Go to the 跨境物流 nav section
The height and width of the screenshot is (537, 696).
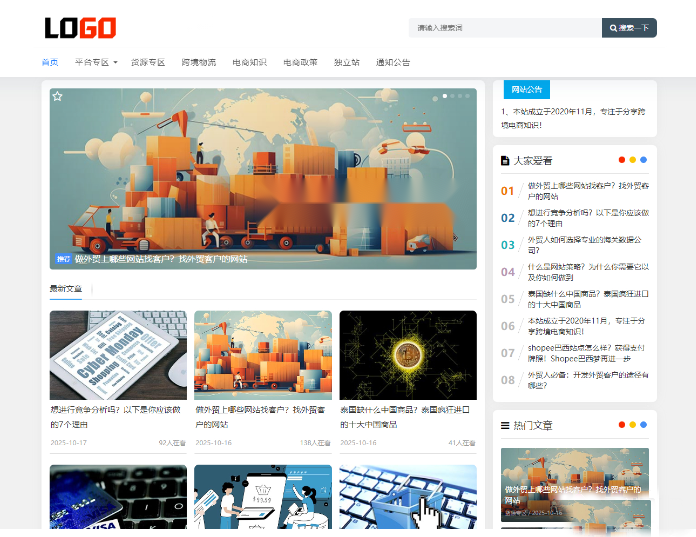pos(198,63)
